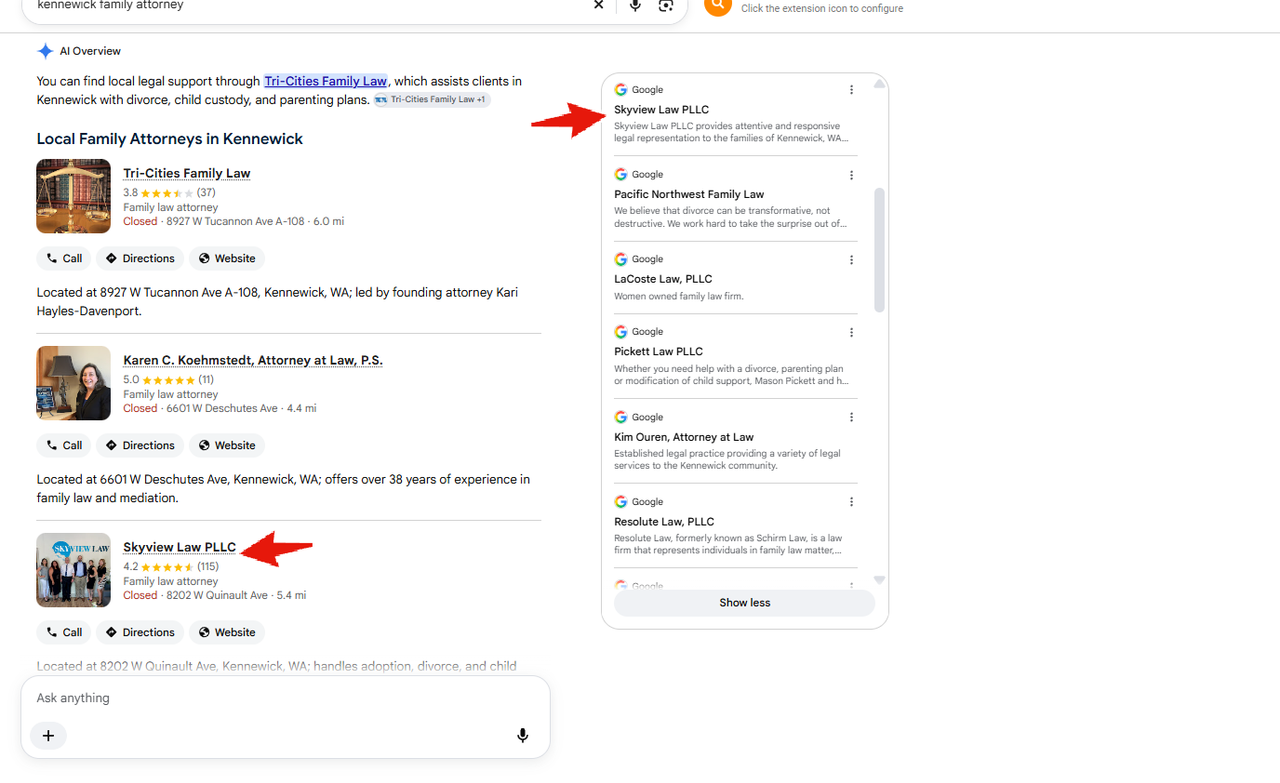Open the Resolute Law, PLLC source card
The image size is (1280, 783).
735,526
